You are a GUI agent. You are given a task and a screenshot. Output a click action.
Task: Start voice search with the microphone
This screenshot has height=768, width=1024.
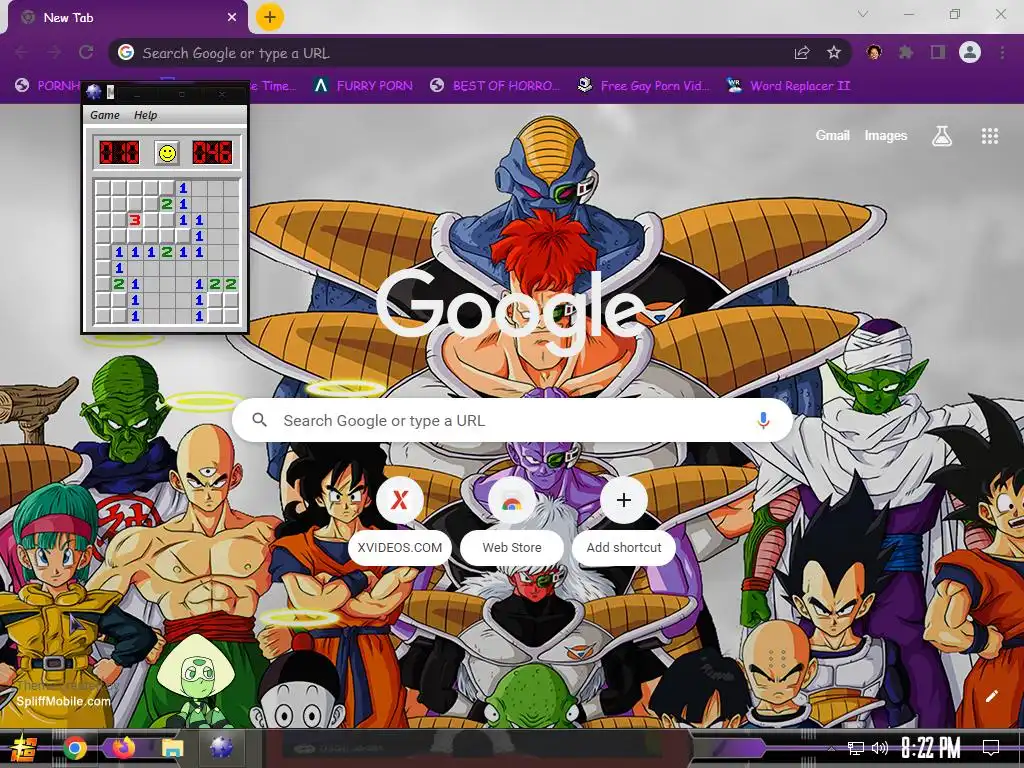(x=763, y=420)
